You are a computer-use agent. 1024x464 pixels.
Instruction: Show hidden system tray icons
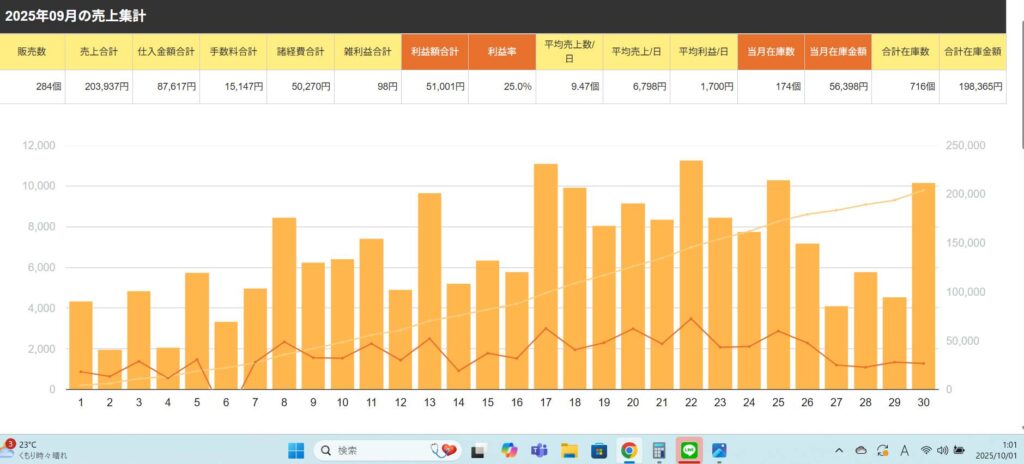tap(838, 451)
